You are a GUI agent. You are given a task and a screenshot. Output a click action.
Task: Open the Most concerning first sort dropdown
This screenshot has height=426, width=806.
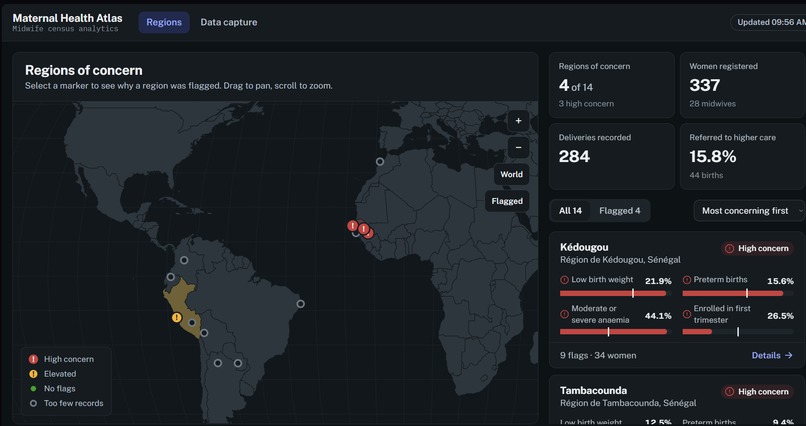coord(749,211)
